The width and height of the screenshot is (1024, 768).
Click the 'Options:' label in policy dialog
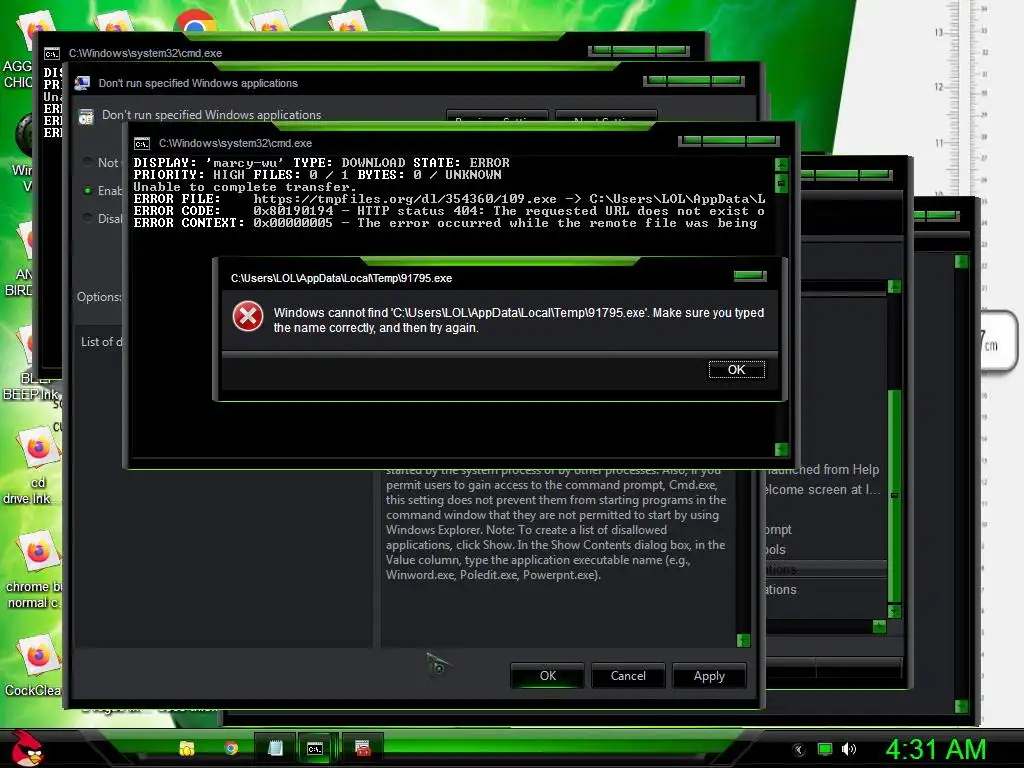[x=99, y=296]
